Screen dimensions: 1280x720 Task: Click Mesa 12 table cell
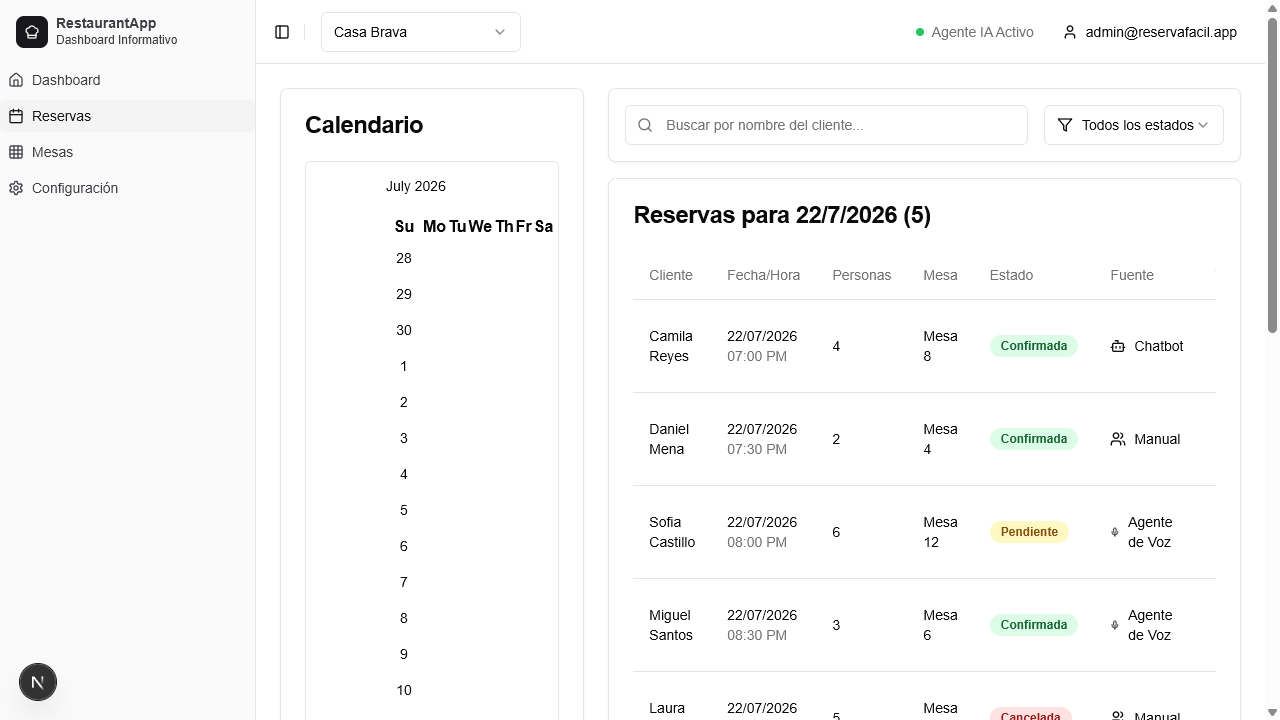940,532
